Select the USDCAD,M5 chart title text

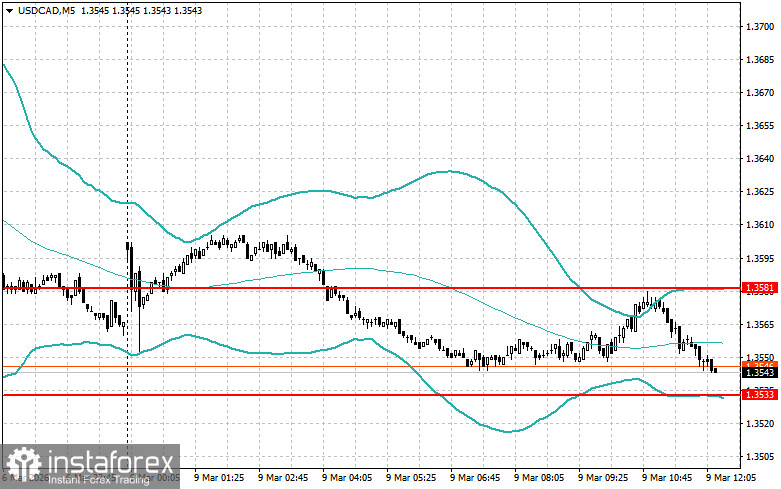tap(46, 10)
